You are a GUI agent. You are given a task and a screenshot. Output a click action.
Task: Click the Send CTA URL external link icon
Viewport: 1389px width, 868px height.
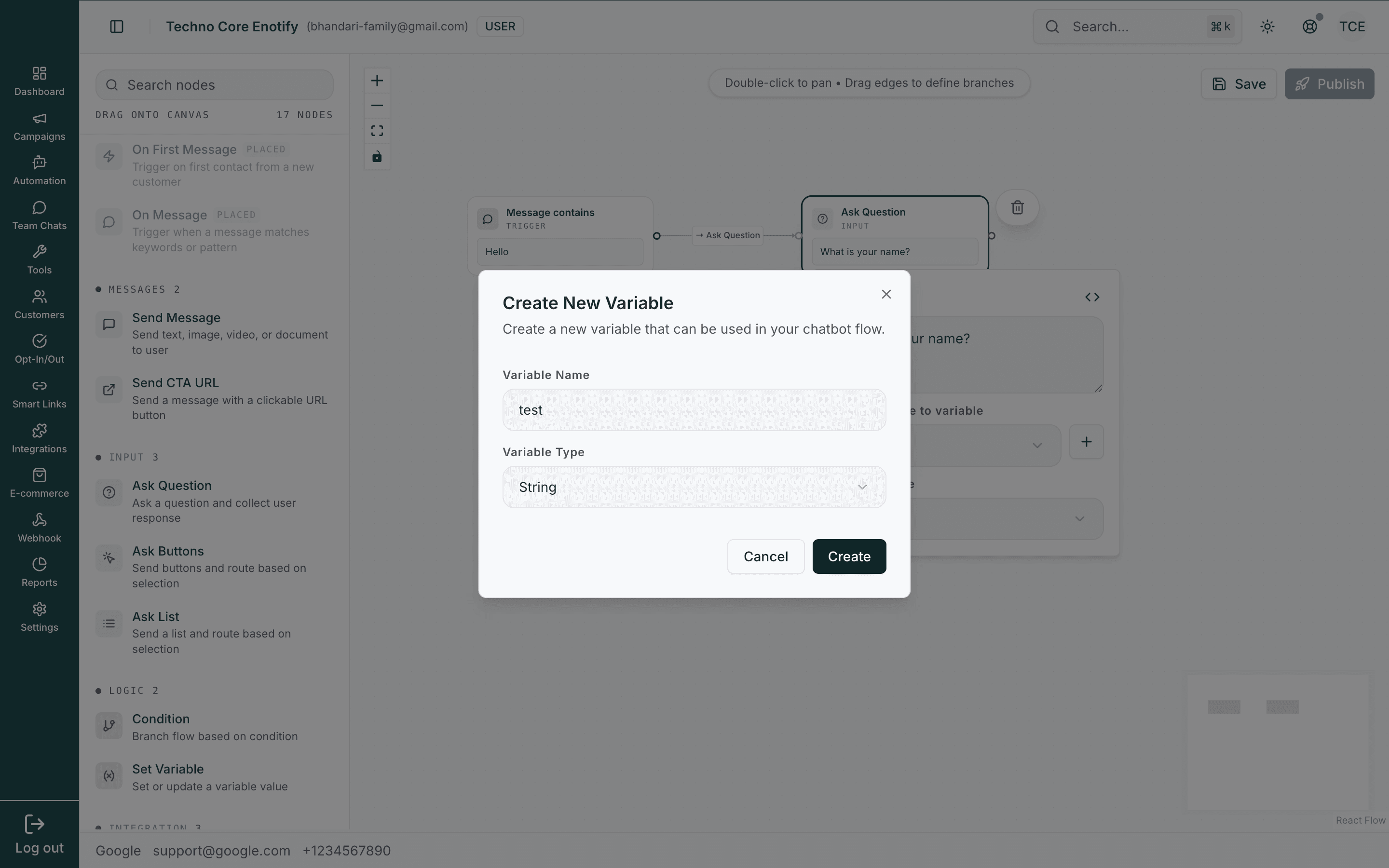point(109,390)
